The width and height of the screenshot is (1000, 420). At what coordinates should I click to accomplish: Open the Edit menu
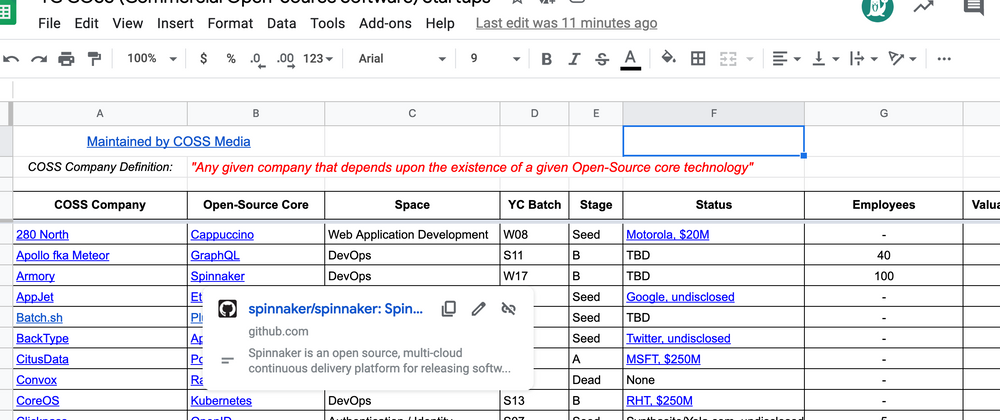[87, 24]
